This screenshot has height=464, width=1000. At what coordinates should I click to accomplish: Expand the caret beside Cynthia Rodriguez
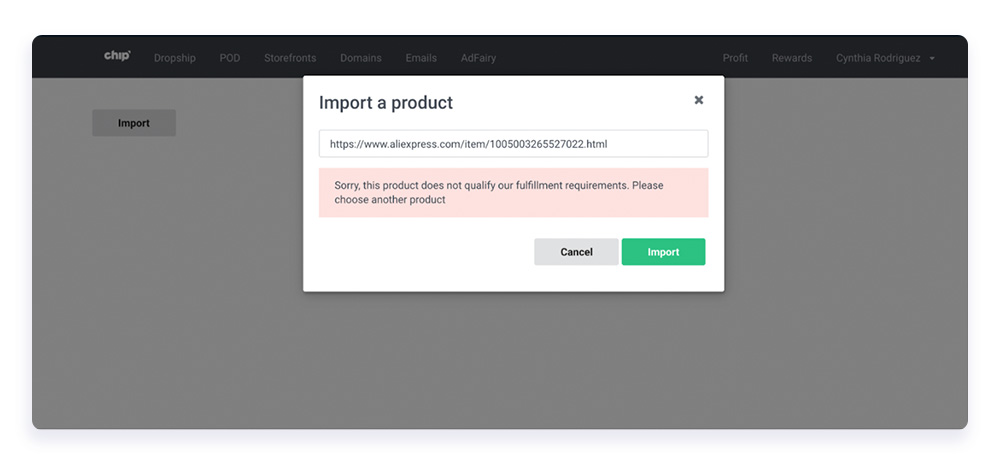(x=932, y=59)
